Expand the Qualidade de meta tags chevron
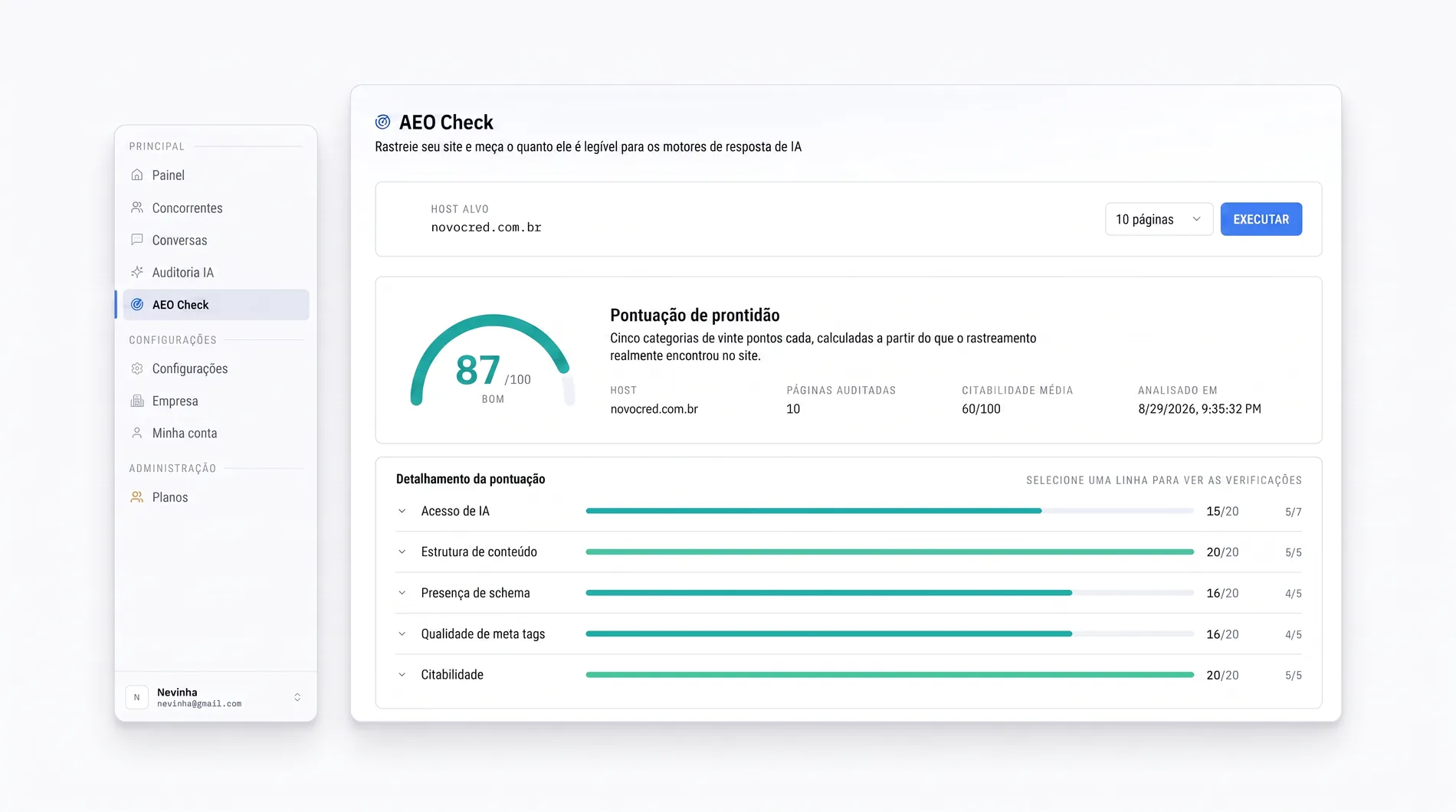This screenshot has width=1456, height=812. 402,634
